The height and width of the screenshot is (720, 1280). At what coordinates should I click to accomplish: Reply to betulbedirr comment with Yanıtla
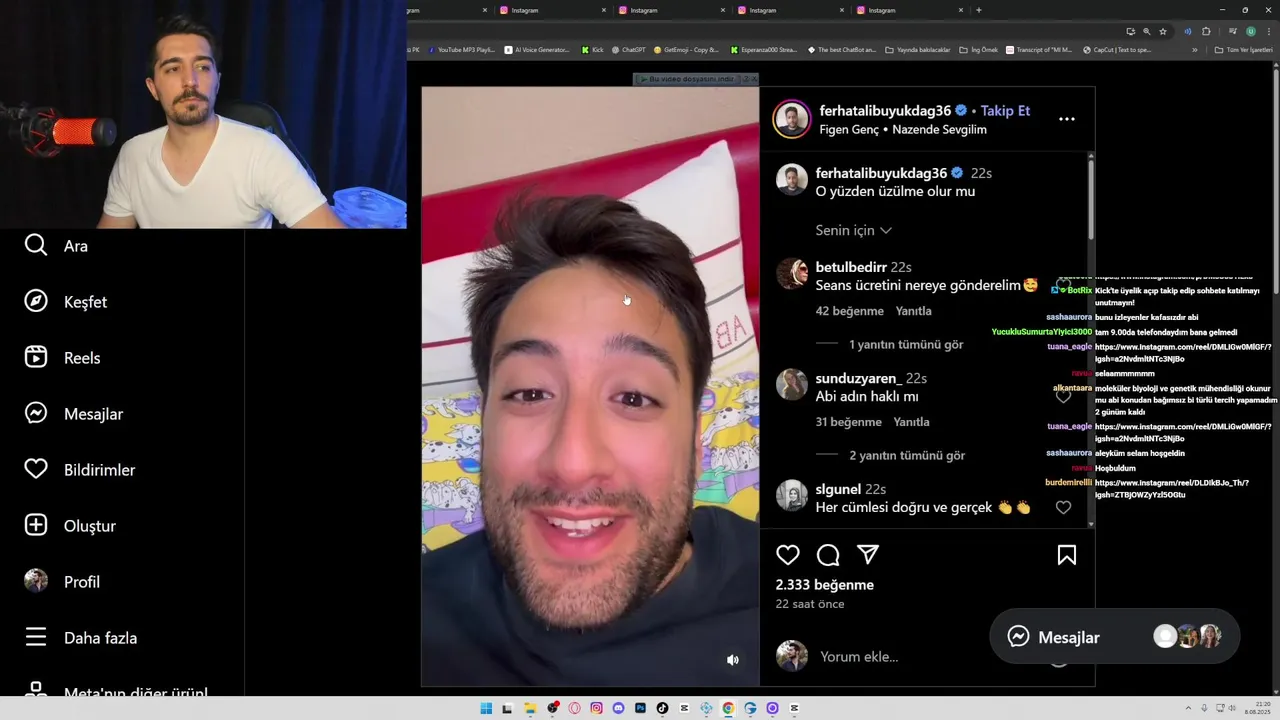913,311
